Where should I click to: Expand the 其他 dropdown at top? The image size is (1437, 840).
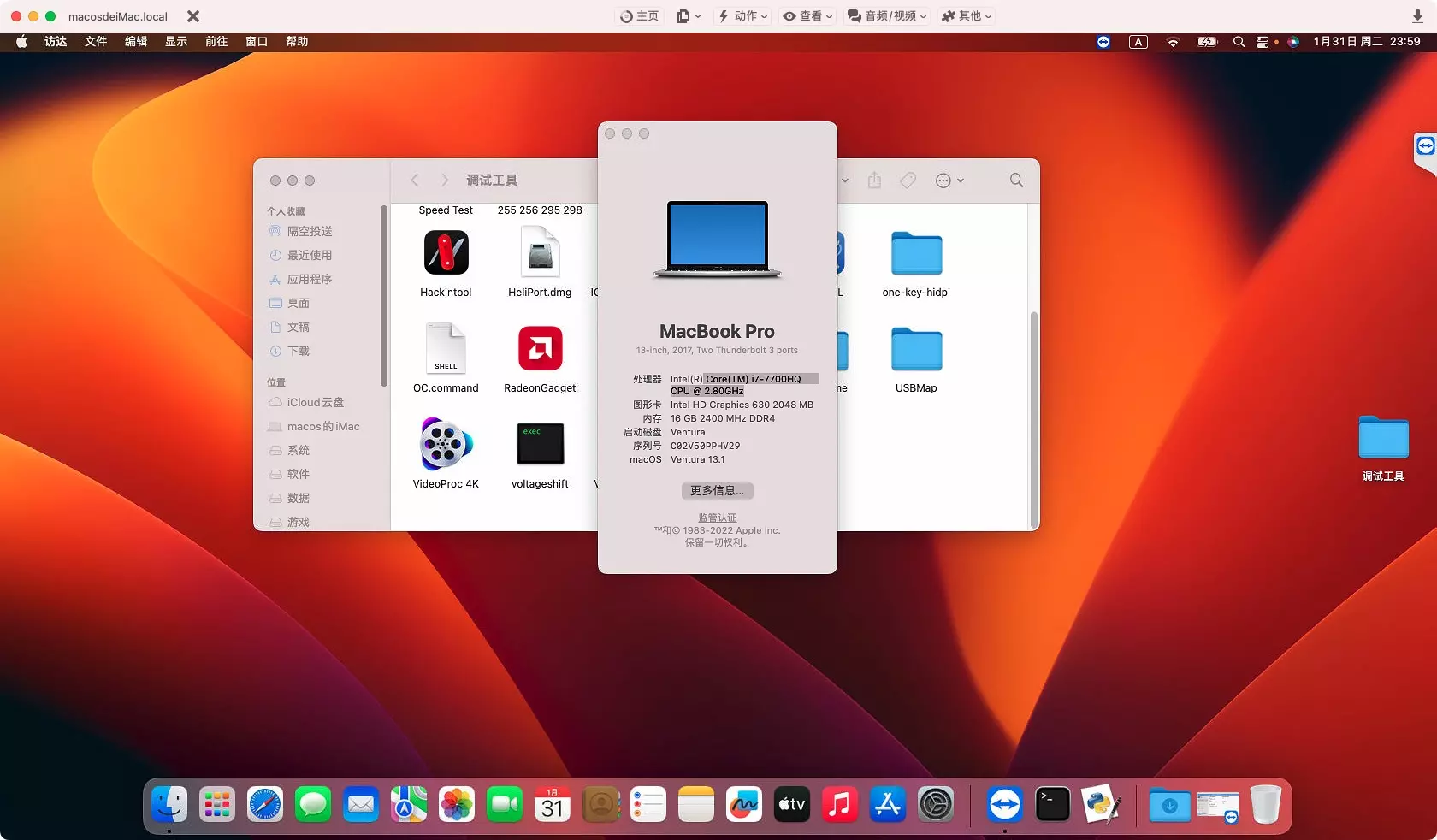965,15
